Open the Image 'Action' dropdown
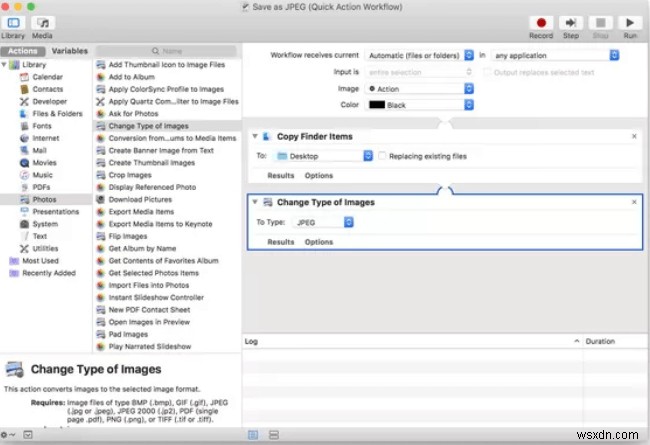Viewport: 650px width, 445px height. (x=419, y=89)
